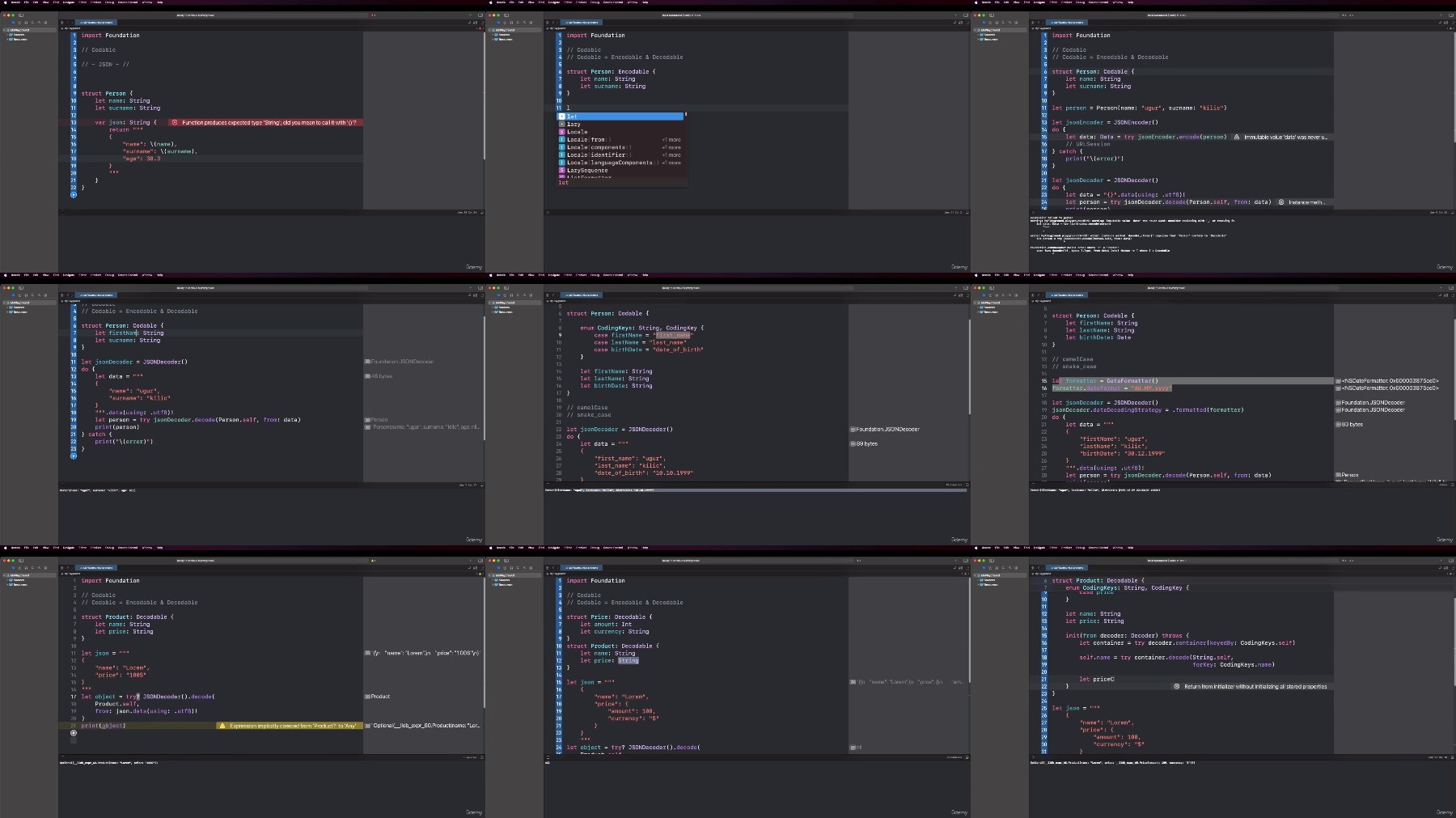Run playground button below line 22 in json error screenshot
Viewport: 1456px width, 818px height.
[x=74, y=194]
